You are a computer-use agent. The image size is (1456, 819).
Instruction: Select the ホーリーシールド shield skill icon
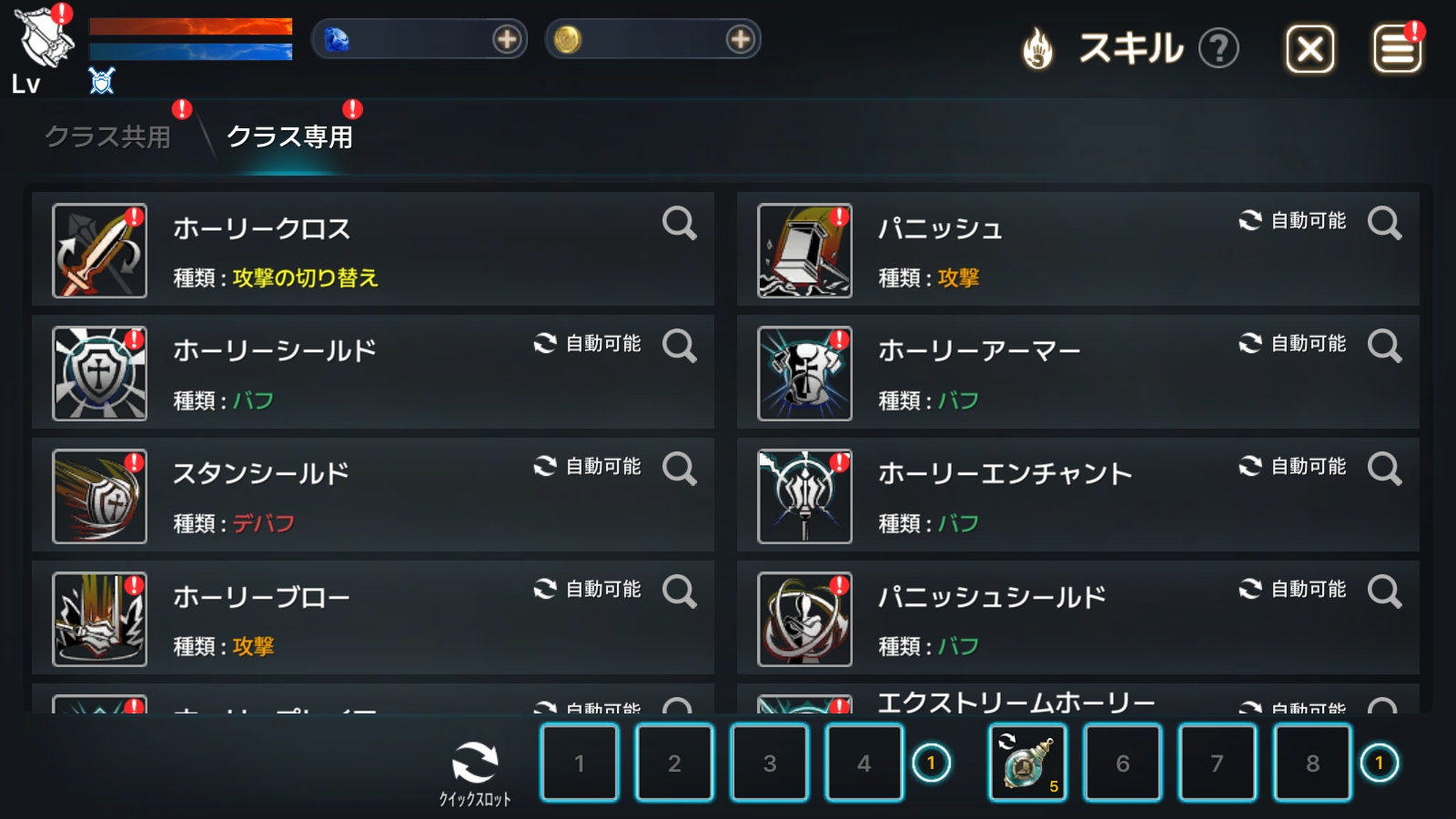(99, 373)
